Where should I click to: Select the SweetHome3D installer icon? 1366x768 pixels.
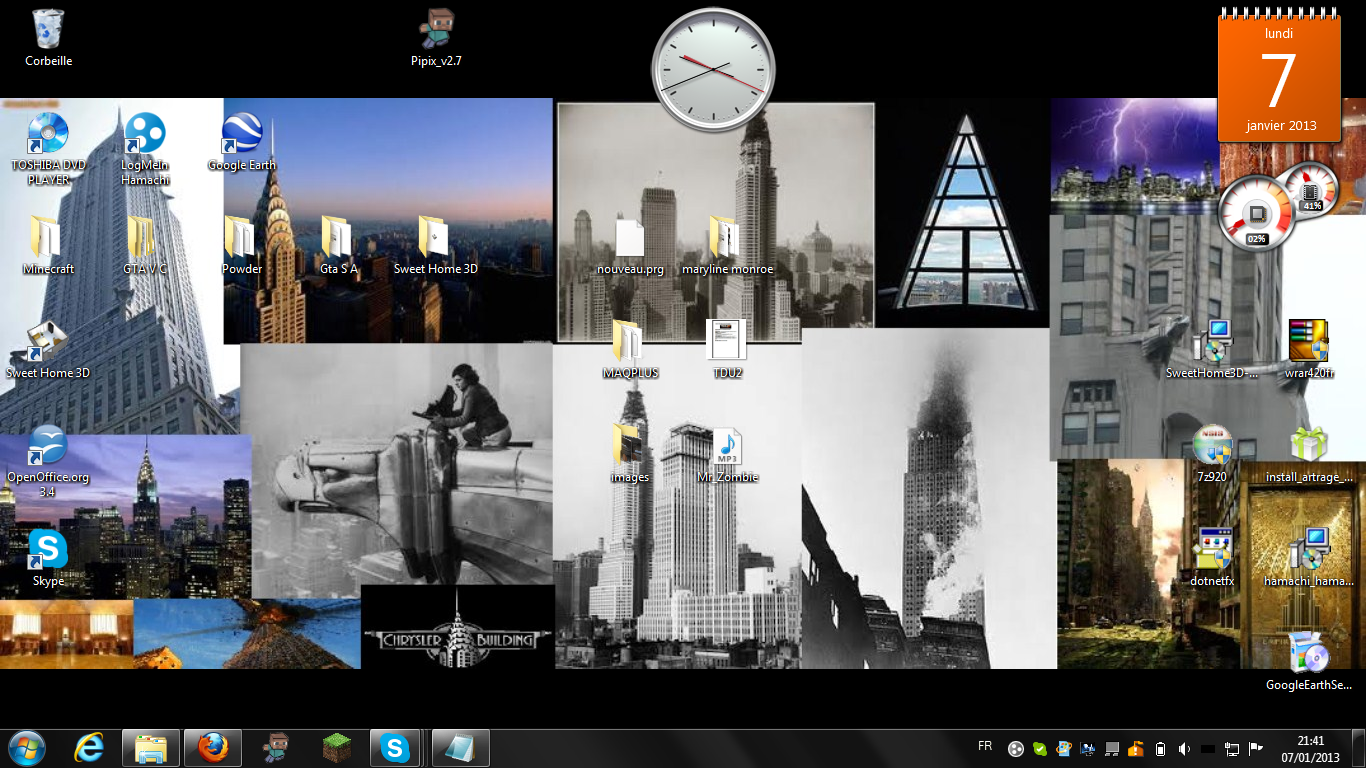[1212, 350]
